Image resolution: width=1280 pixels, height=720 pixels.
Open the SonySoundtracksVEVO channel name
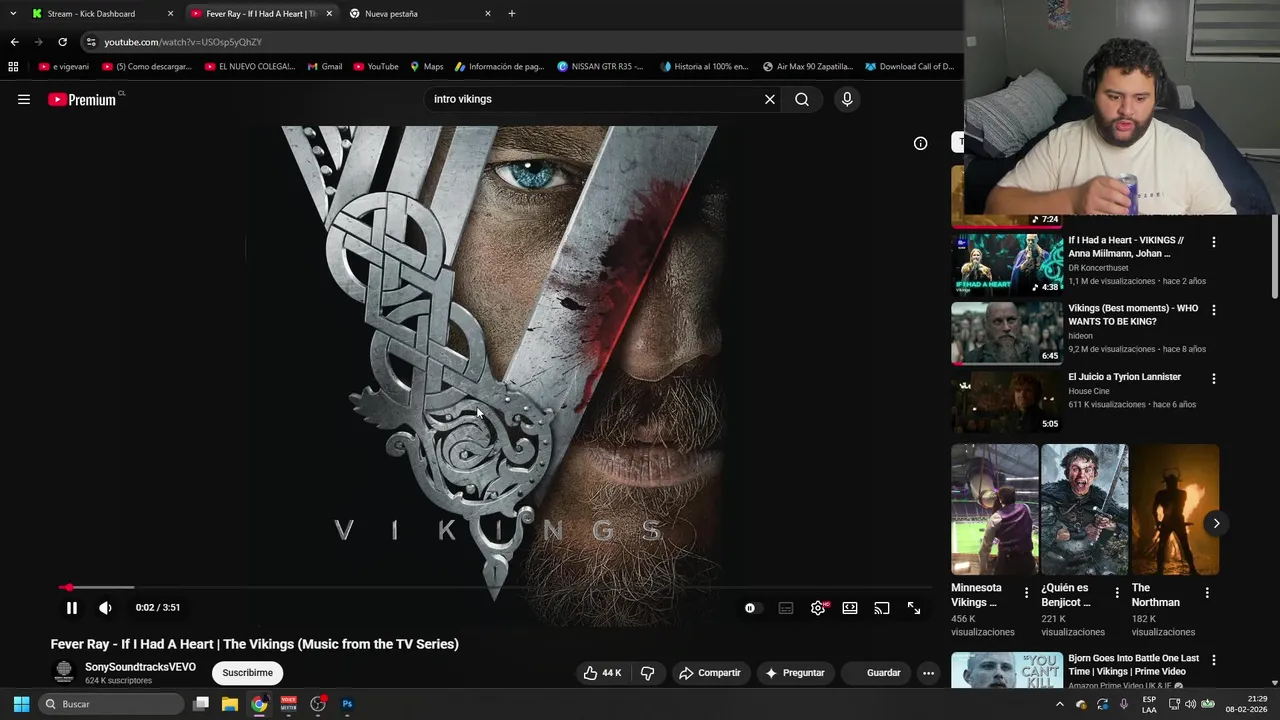tap(140, 667)
